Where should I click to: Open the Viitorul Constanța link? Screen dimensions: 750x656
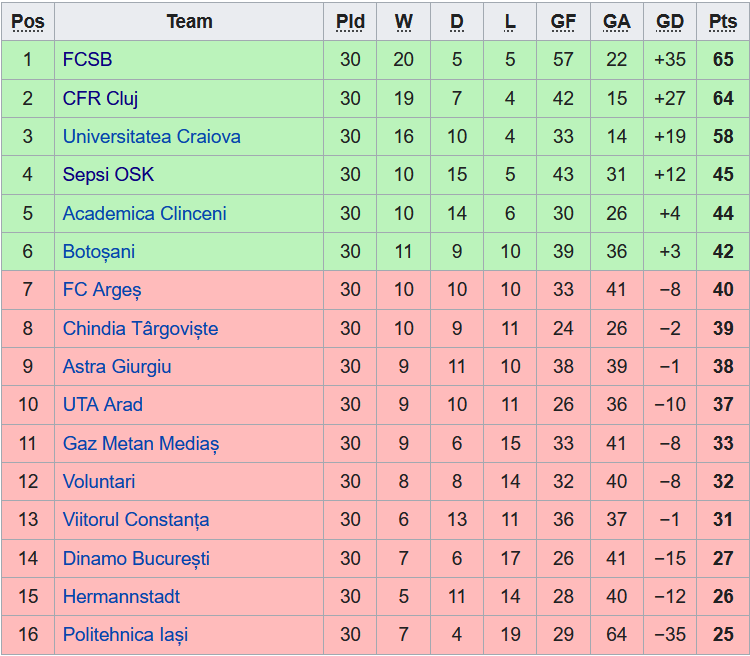pos(136,520)
